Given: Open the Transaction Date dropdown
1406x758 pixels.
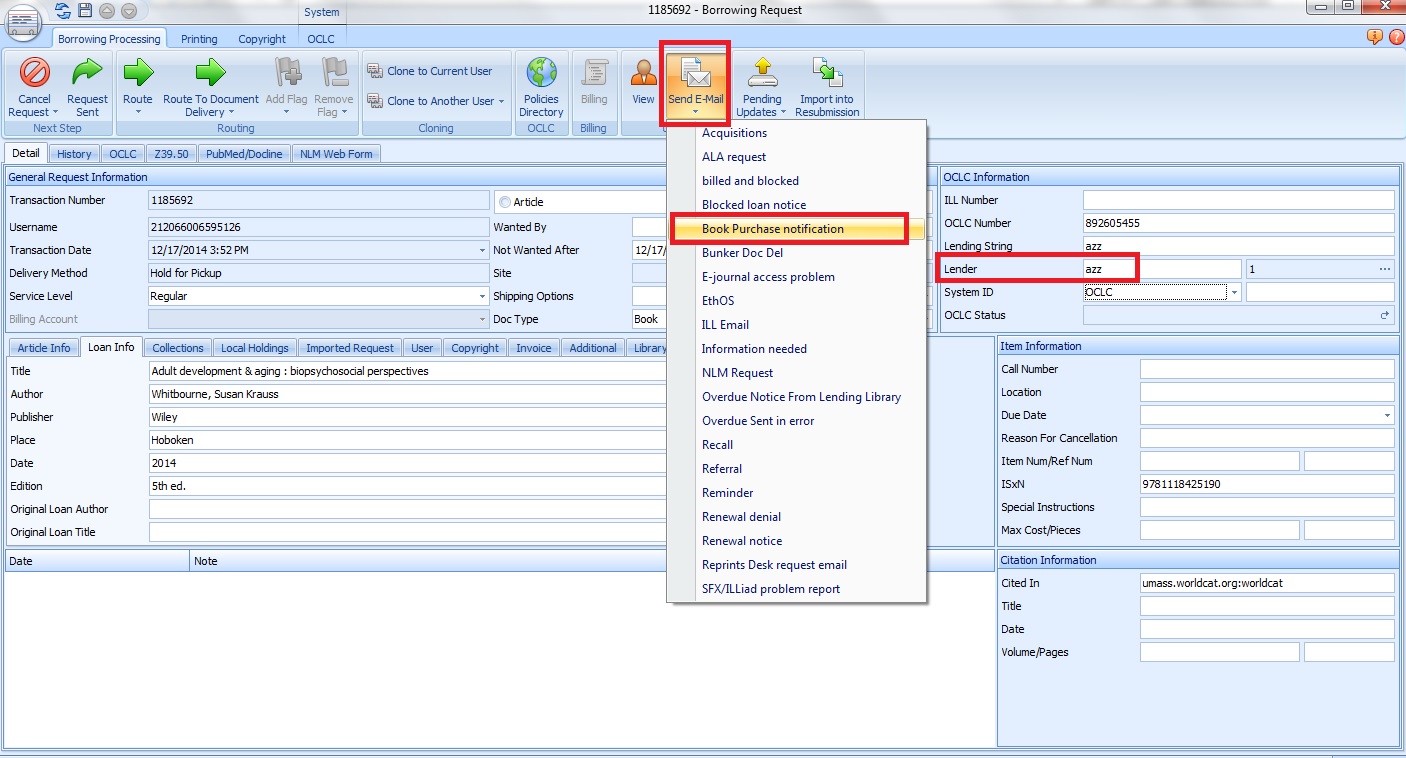Looking at the screenshot, I should click(482, 251).
